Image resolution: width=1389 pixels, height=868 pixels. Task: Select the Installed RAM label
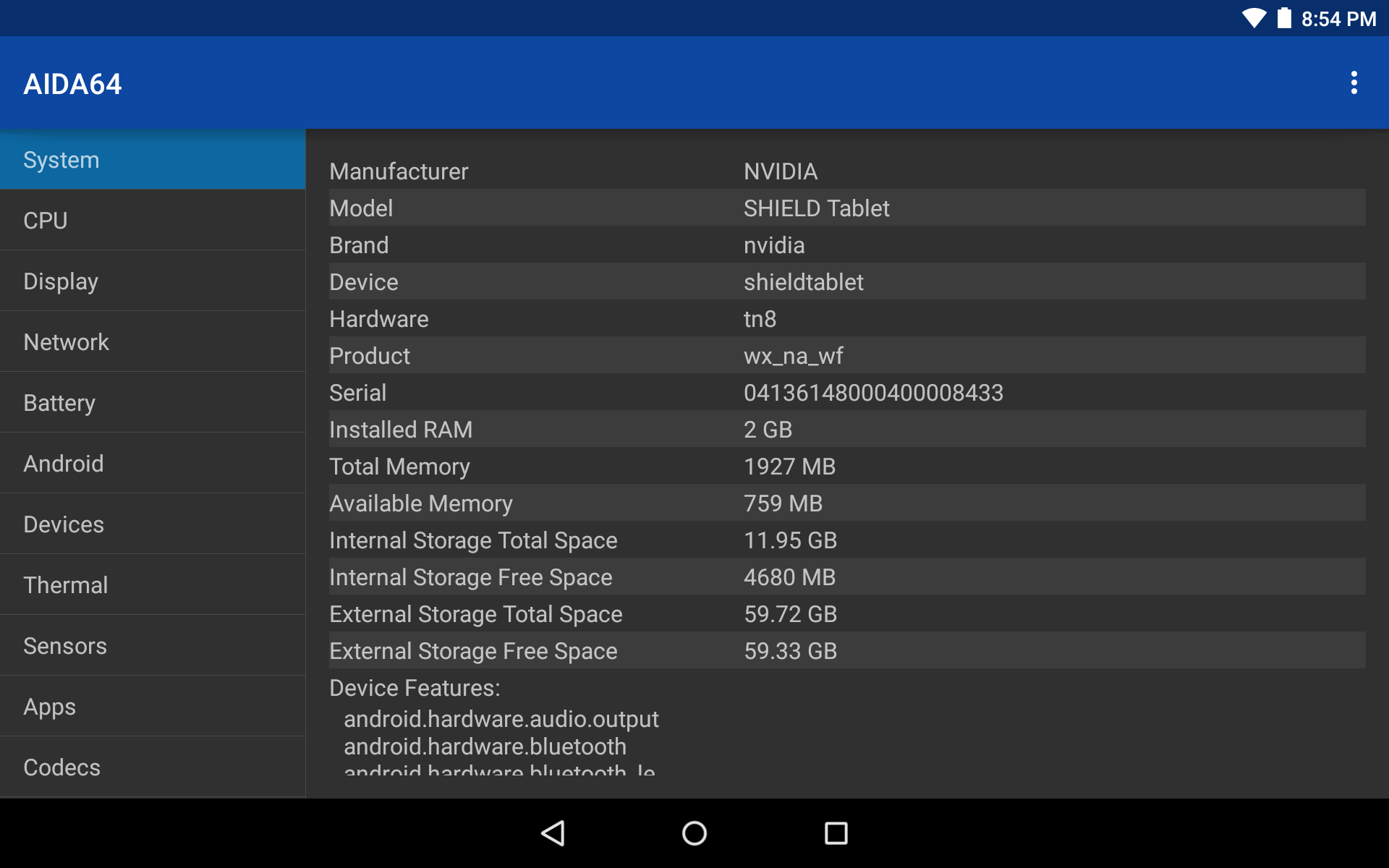[x=401, y=430]
